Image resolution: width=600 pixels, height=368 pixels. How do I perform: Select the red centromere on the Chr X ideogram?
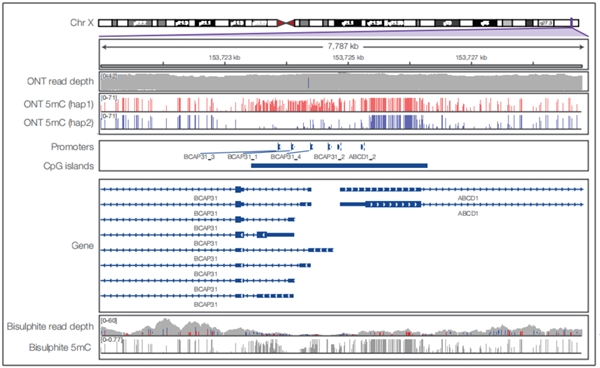coord(285,23)
